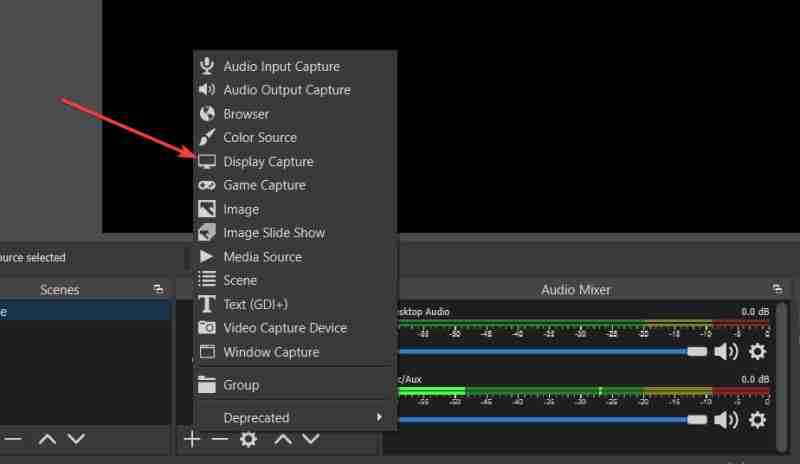Viewport: 800px width, 464px height.
Task: Click the Audio Mixer panel title
Action: tap(576, 290)
